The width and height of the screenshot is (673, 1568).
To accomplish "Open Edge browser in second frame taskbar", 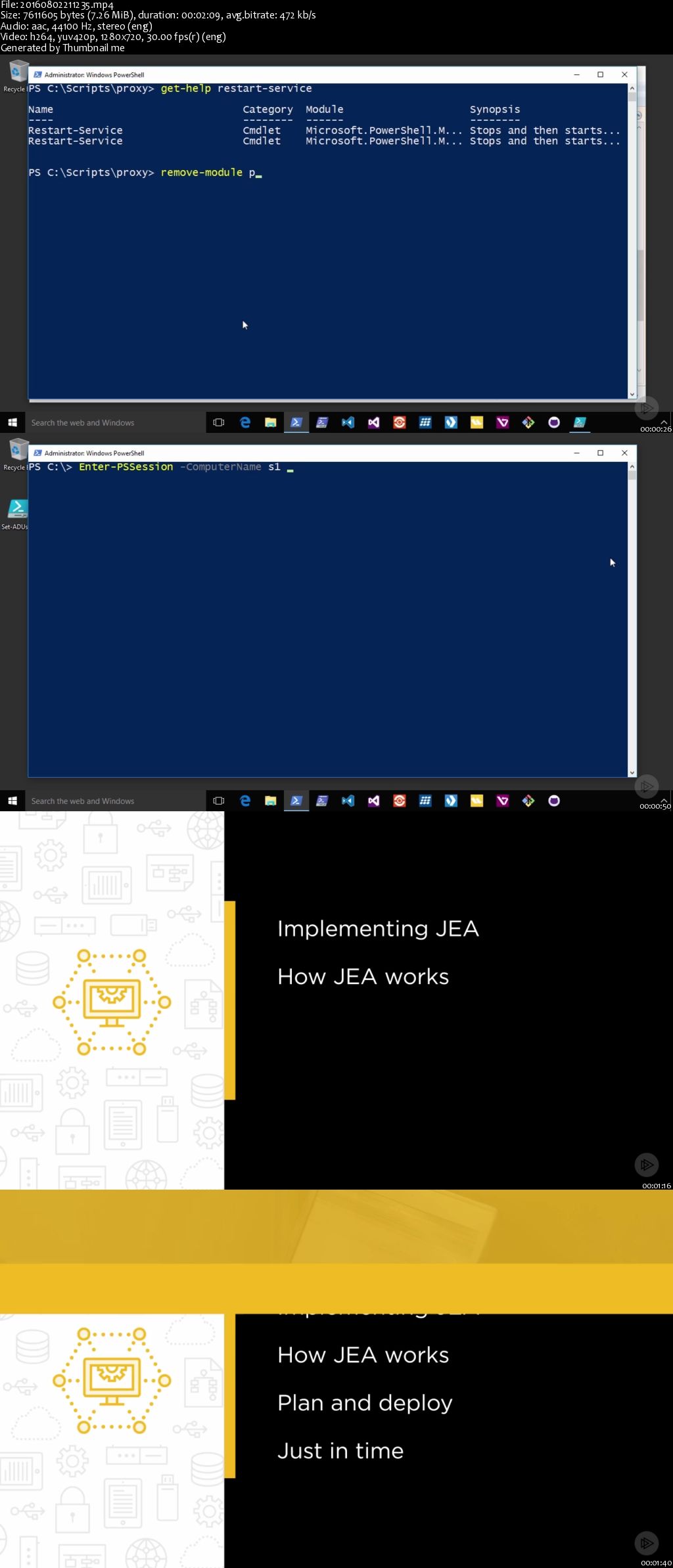I will pyautogui.click(x=245, y=801).
